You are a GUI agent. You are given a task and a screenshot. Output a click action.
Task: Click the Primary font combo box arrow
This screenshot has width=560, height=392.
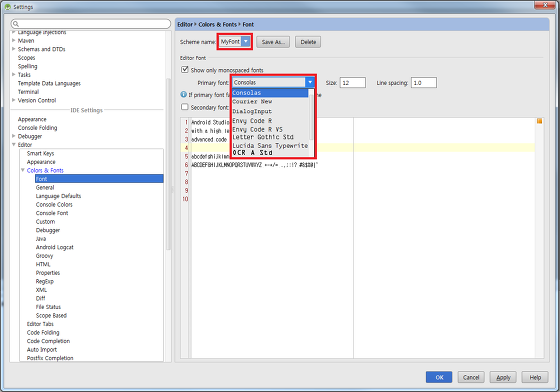[310, 82]
